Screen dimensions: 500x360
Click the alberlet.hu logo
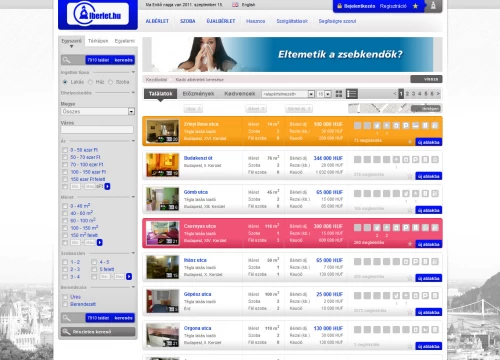click(97, 14)
